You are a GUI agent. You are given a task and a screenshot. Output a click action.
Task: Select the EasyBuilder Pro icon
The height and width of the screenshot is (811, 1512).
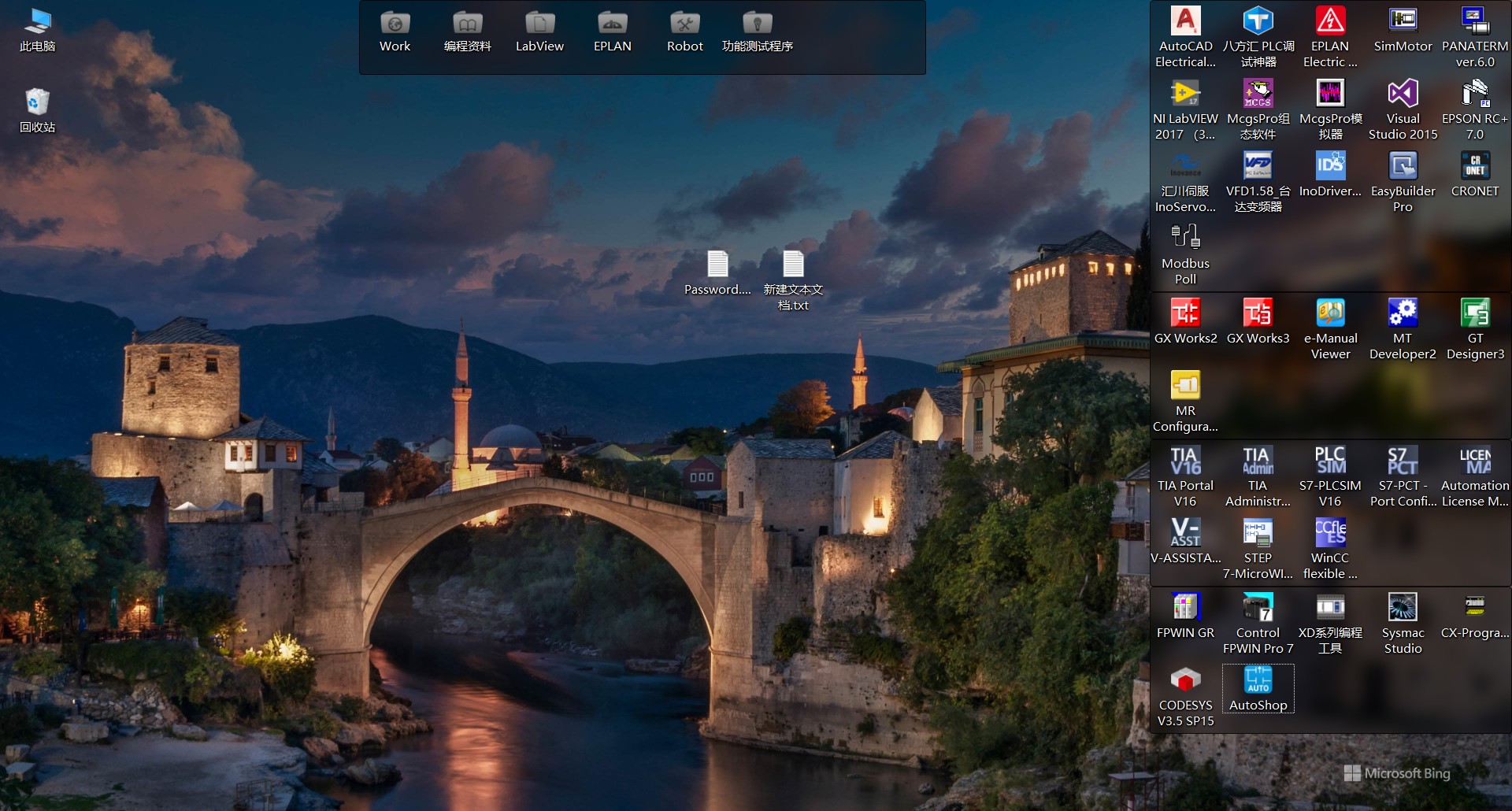pos(1403,167)
